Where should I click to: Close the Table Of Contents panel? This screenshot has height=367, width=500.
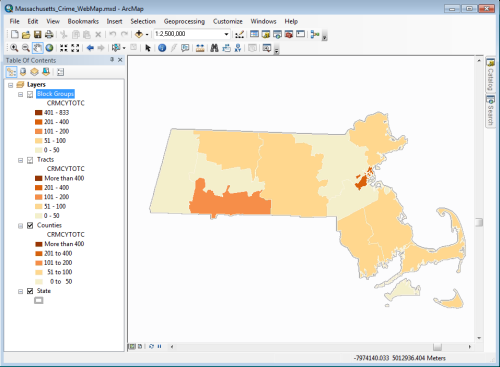point(120,60)
